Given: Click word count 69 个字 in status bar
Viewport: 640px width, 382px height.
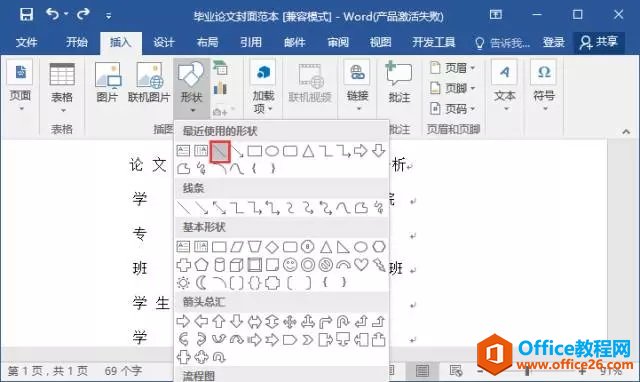Looking at the screenshot, I should click(123, 371).
